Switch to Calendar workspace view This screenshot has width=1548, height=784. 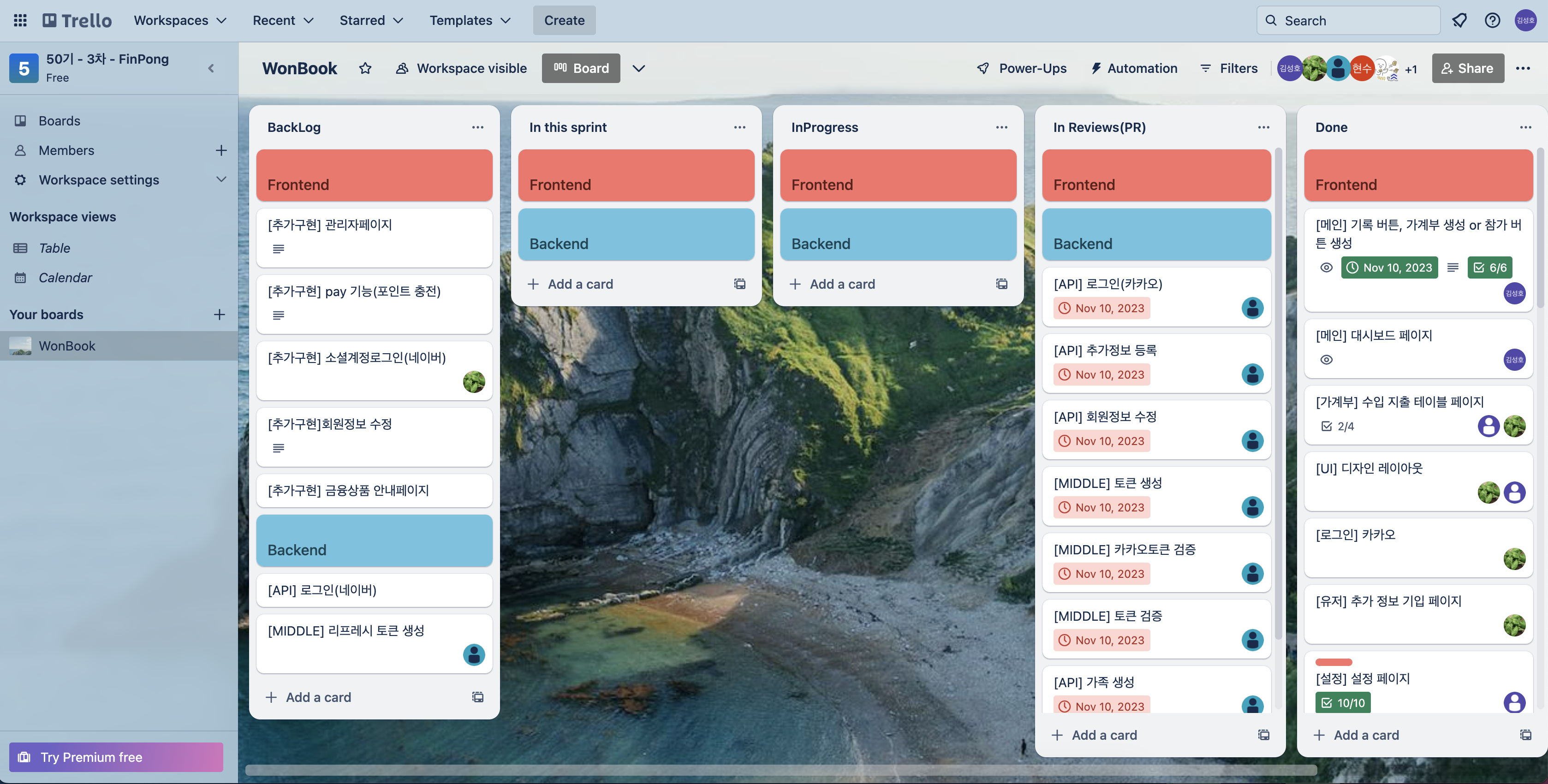pos(65,278)
